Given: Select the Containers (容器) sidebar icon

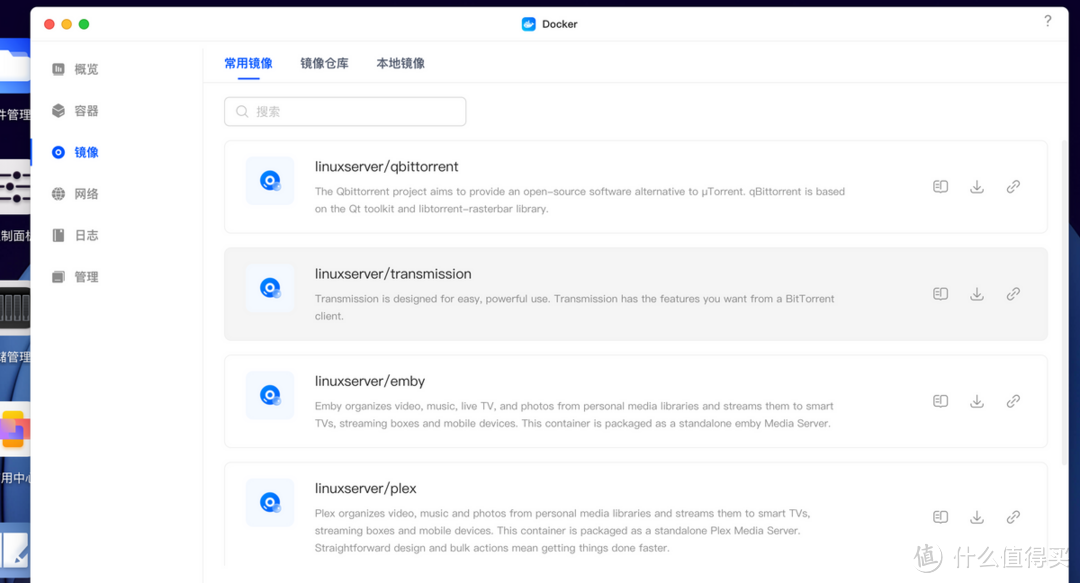Looking at the screenshot, I should [x=58, y=110].
